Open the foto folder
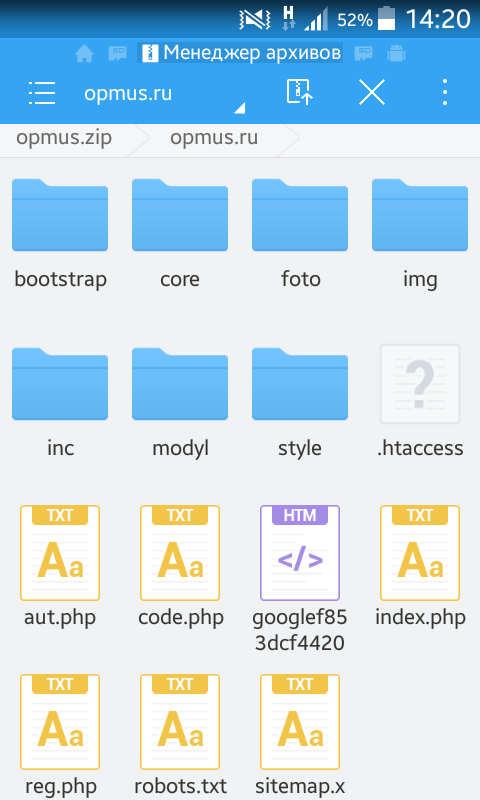The height and width of the screenshot is (800, 480). [300, 234]
